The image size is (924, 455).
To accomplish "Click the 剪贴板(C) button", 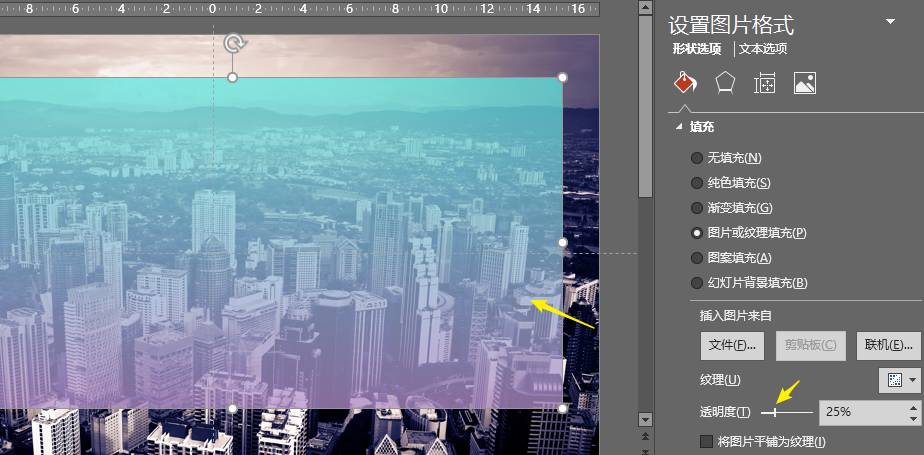I will click(x=810, y=345).
